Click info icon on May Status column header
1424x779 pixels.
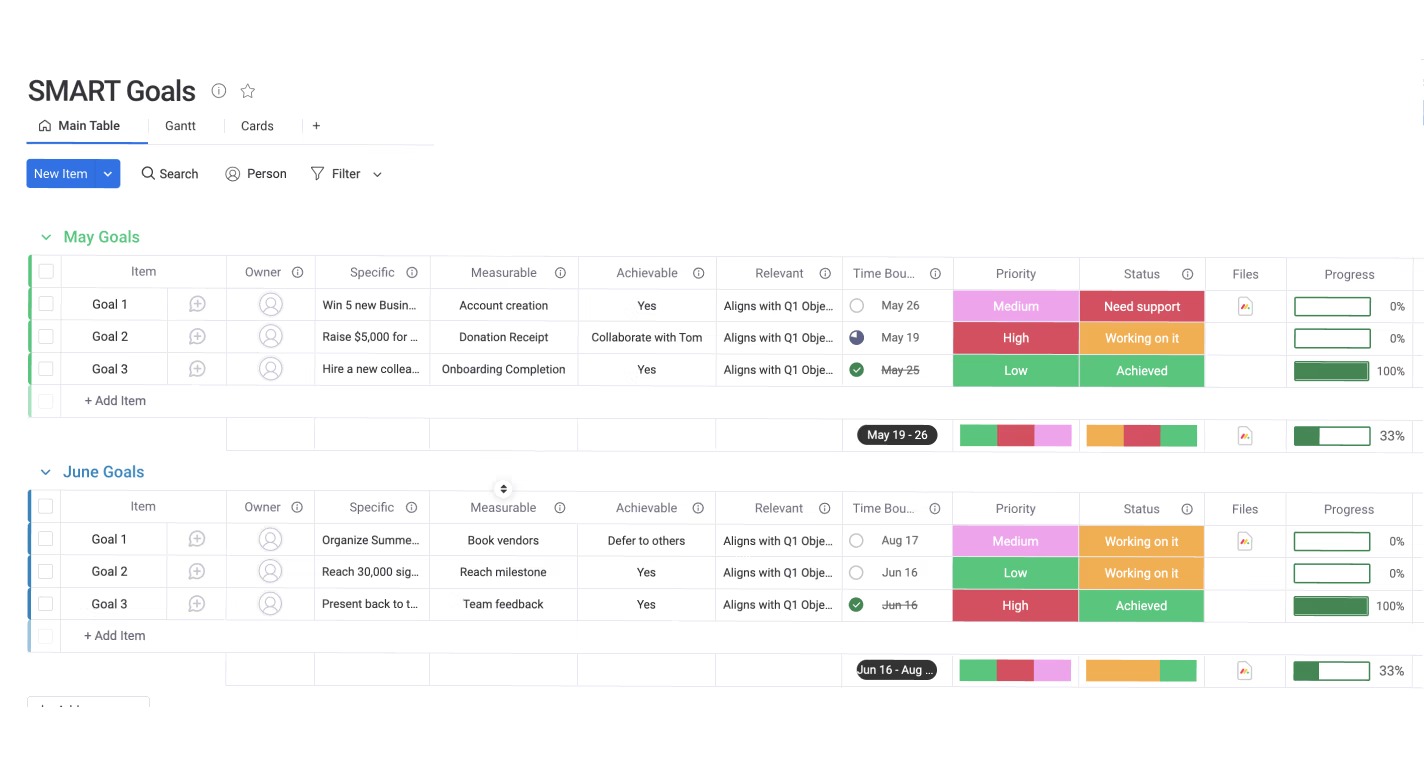tap(1187, 274)
